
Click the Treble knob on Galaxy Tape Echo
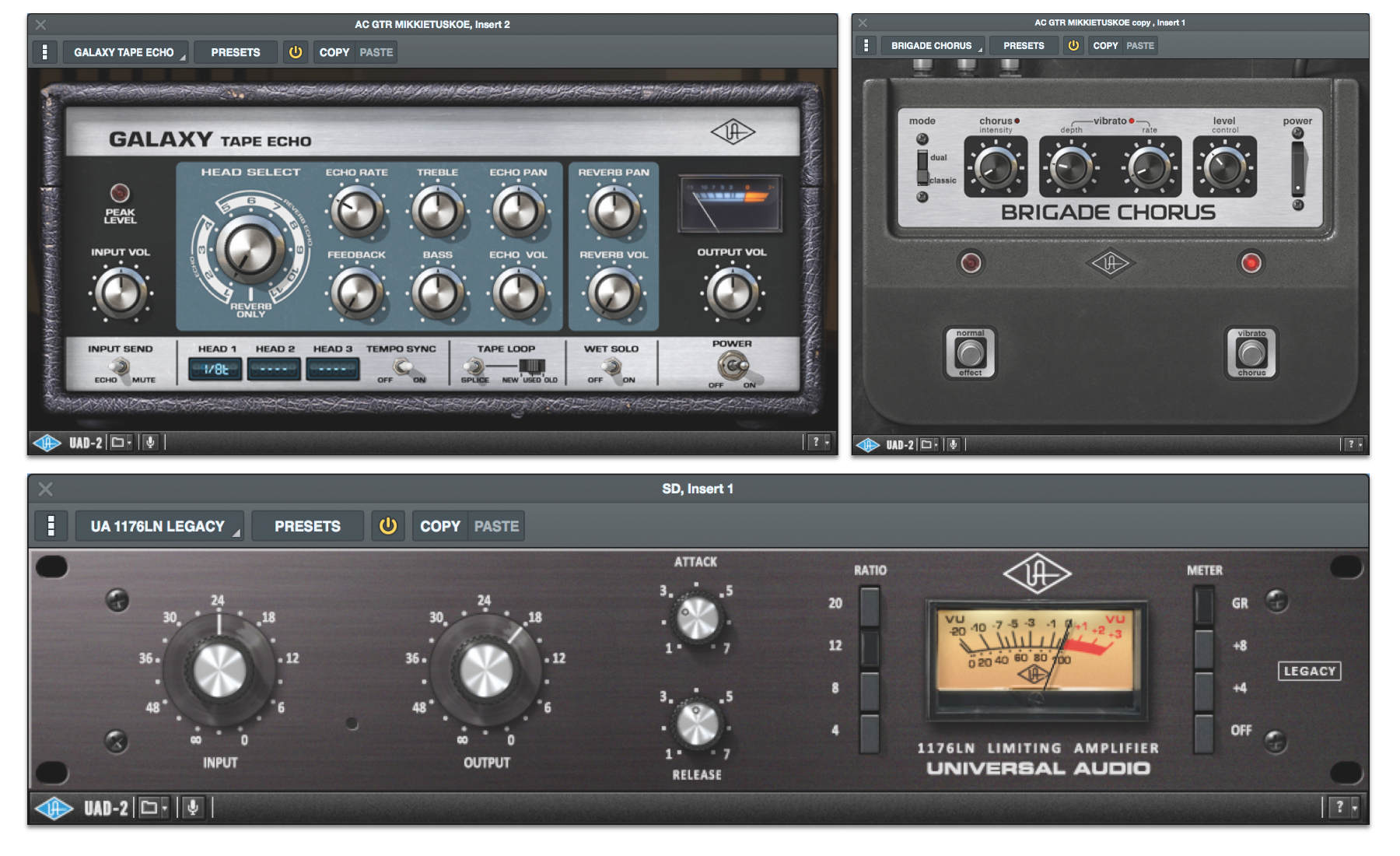pyautogui.click(x=437, y=212)
